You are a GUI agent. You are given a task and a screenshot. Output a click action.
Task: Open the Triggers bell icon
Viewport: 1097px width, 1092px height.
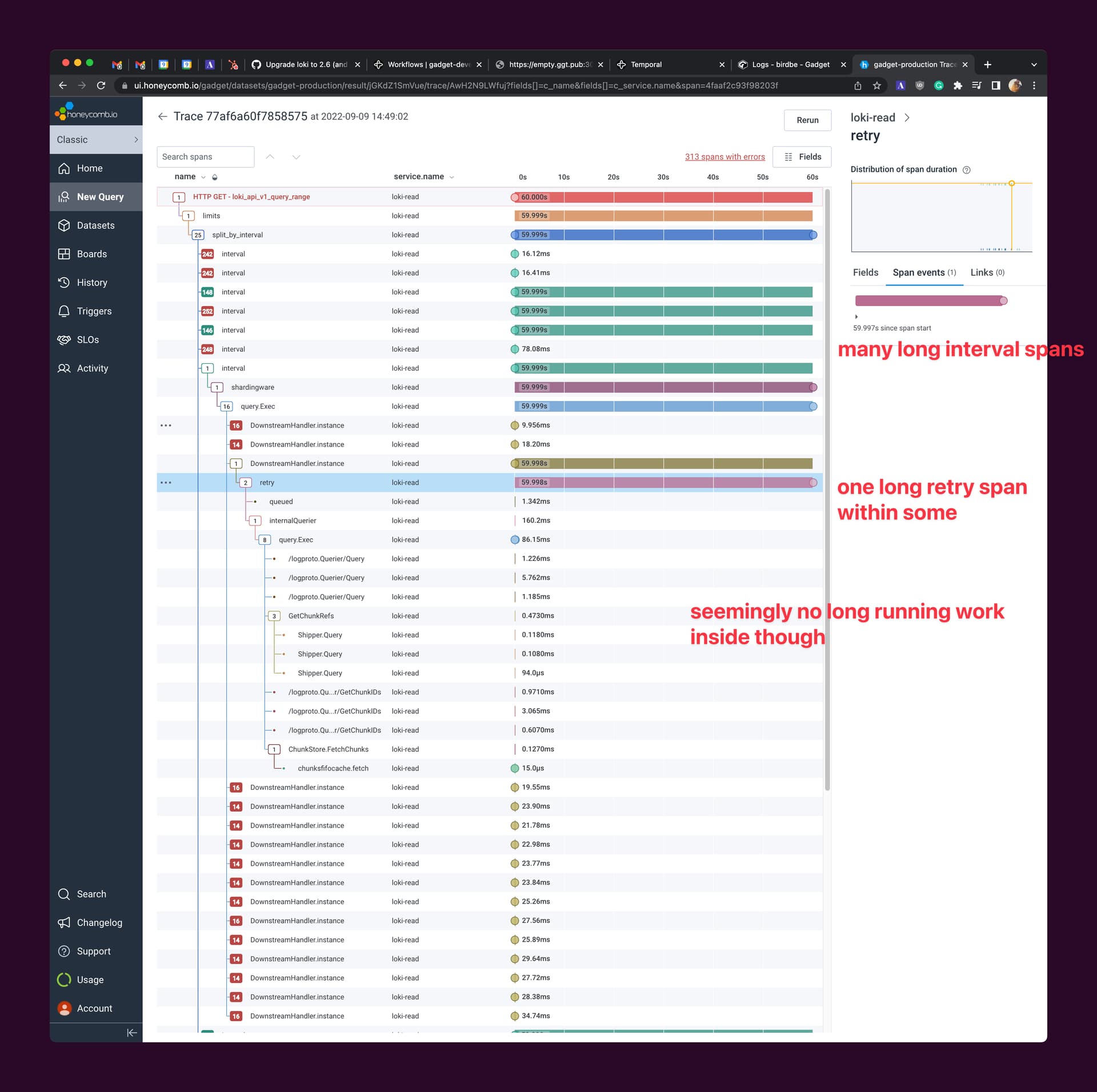(x=64, y=311)
